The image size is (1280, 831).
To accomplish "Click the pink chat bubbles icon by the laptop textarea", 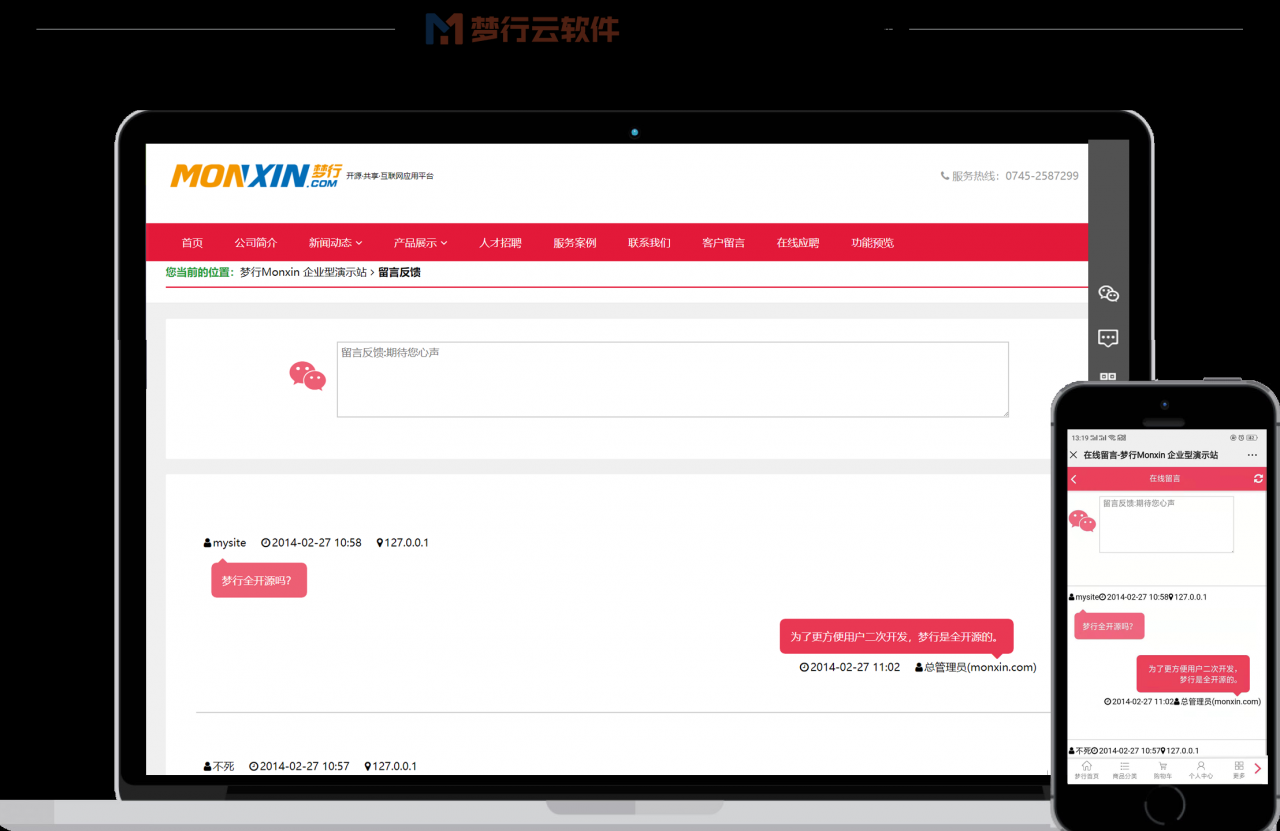I will 307,376.
